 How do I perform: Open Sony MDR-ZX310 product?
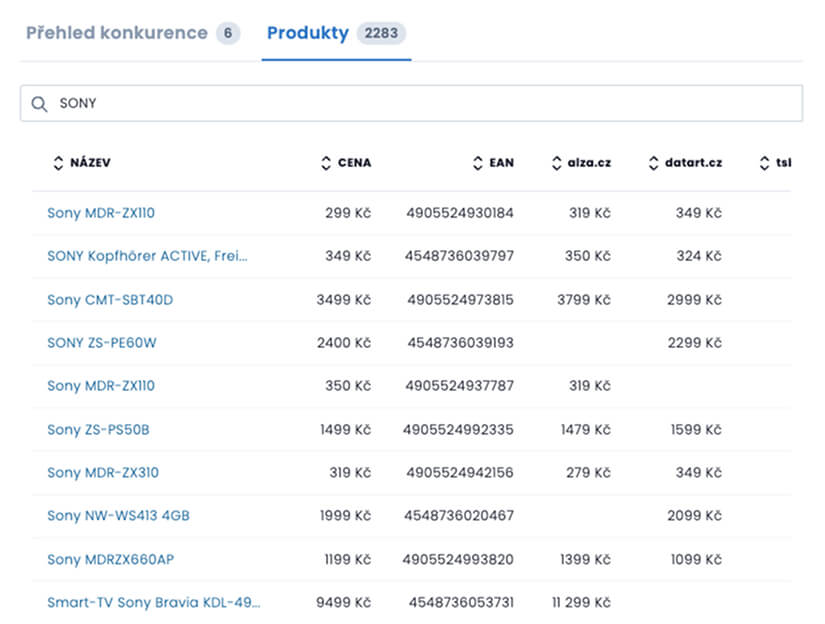click(103, 472)
